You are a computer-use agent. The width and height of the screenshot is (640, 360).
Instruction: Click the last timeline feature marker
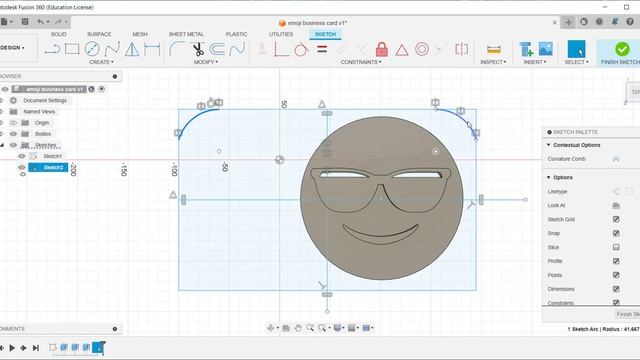click(98, 347)
